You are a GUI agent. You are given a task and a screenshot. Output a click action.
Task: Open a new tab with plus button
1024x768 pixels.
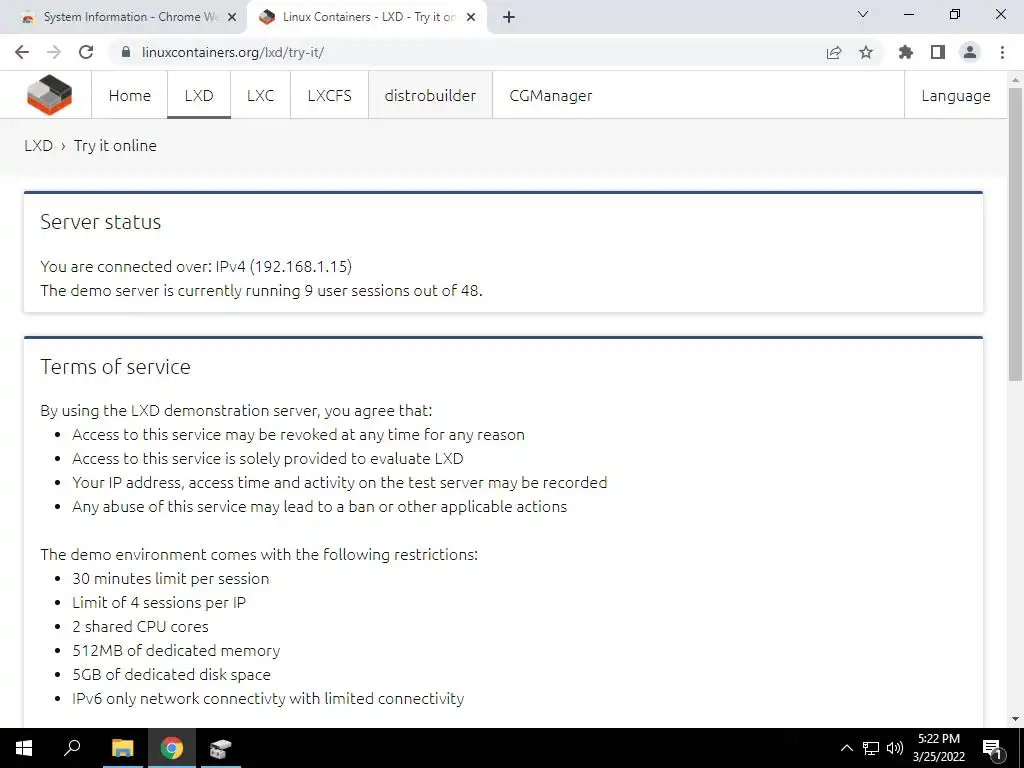coord(509,17)
